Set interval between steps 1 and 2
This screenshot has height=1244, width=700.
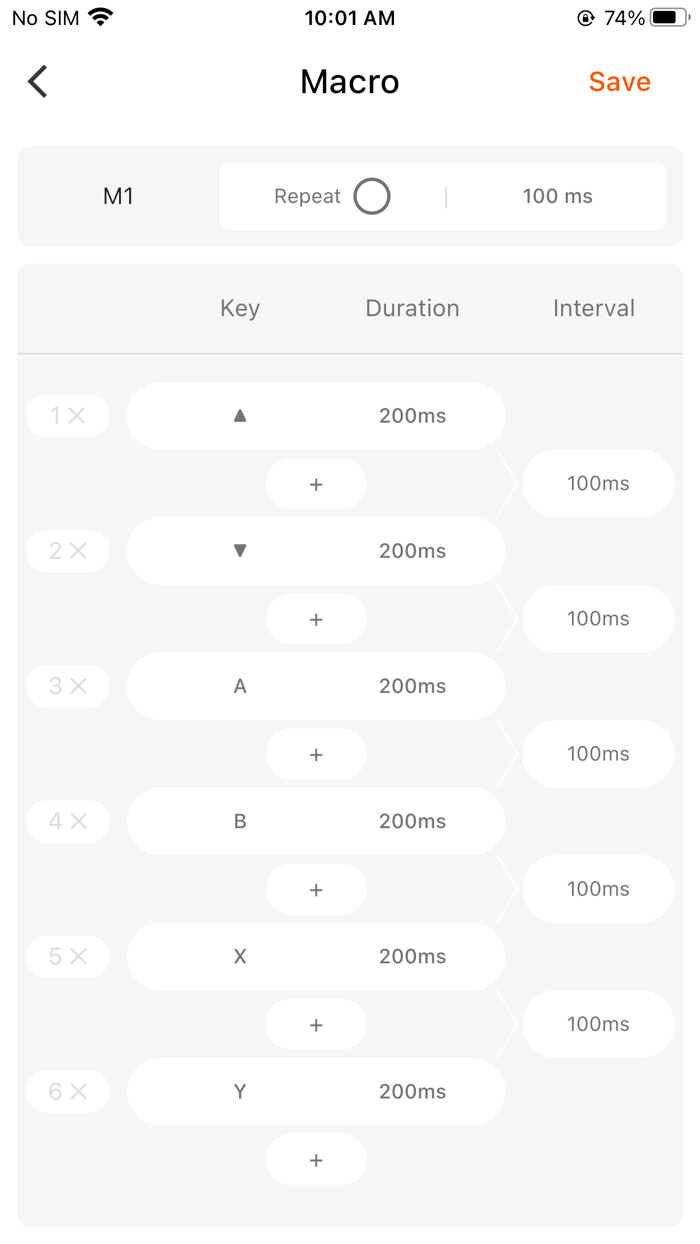point(598,484)
